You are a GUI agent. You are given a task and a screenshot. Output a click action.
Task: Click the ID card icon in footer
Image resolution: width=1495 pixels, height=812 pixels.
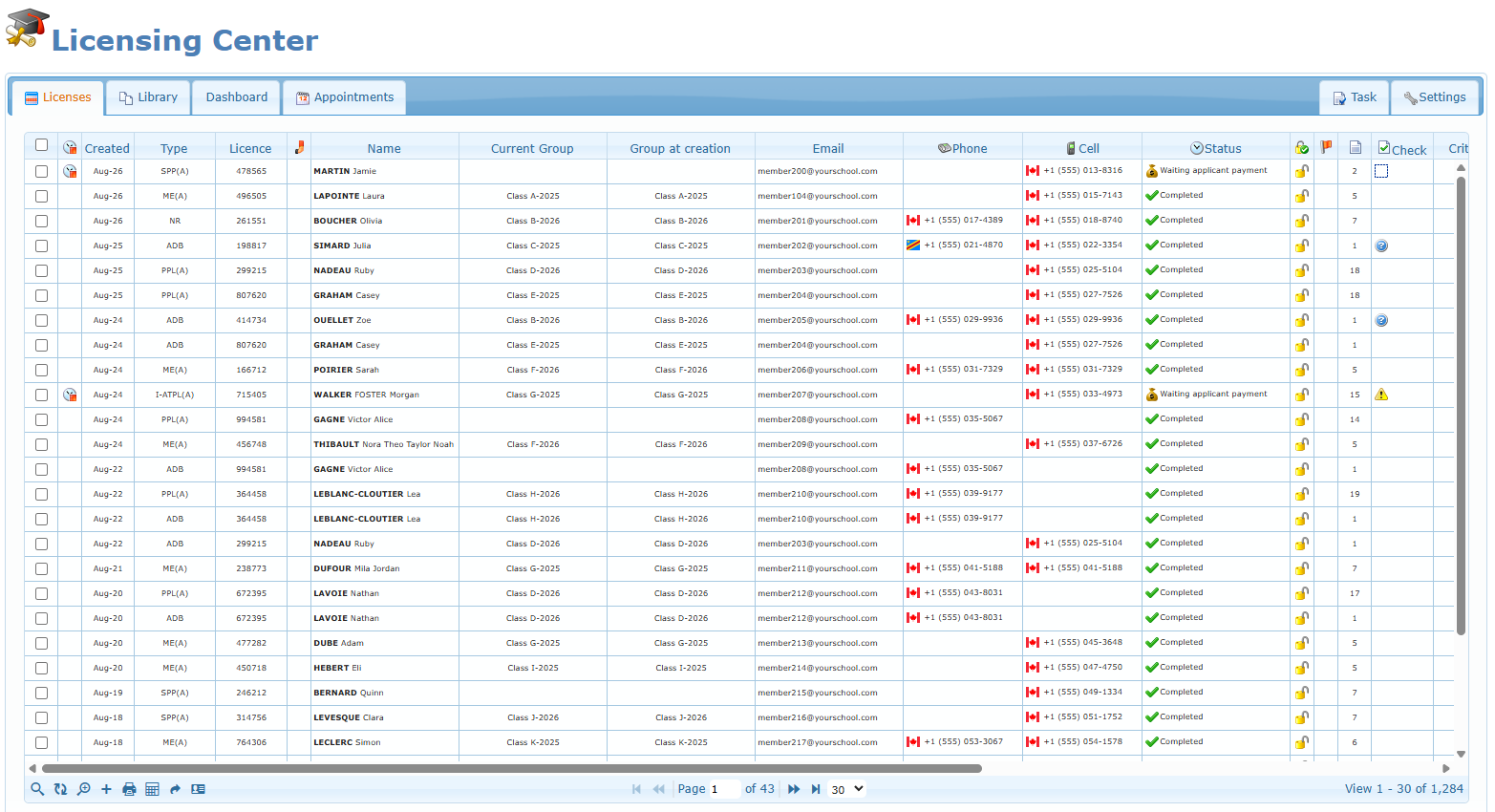click(198, 789)
